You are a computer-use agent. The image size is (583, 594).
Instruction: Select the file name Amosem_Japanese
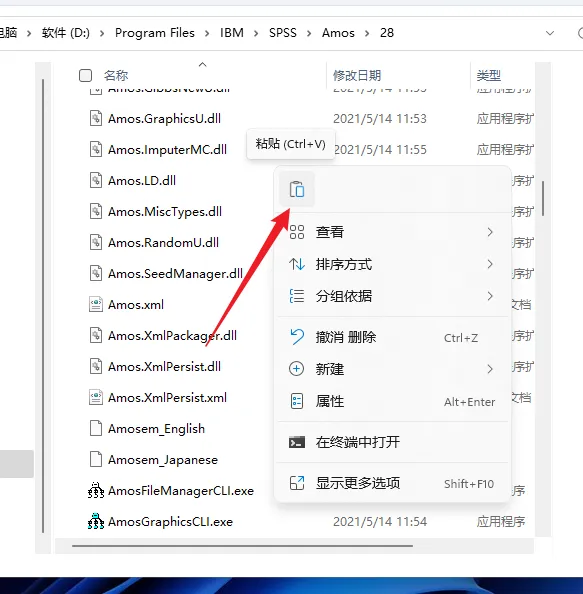pyautogui.click(x=163, y=460)
